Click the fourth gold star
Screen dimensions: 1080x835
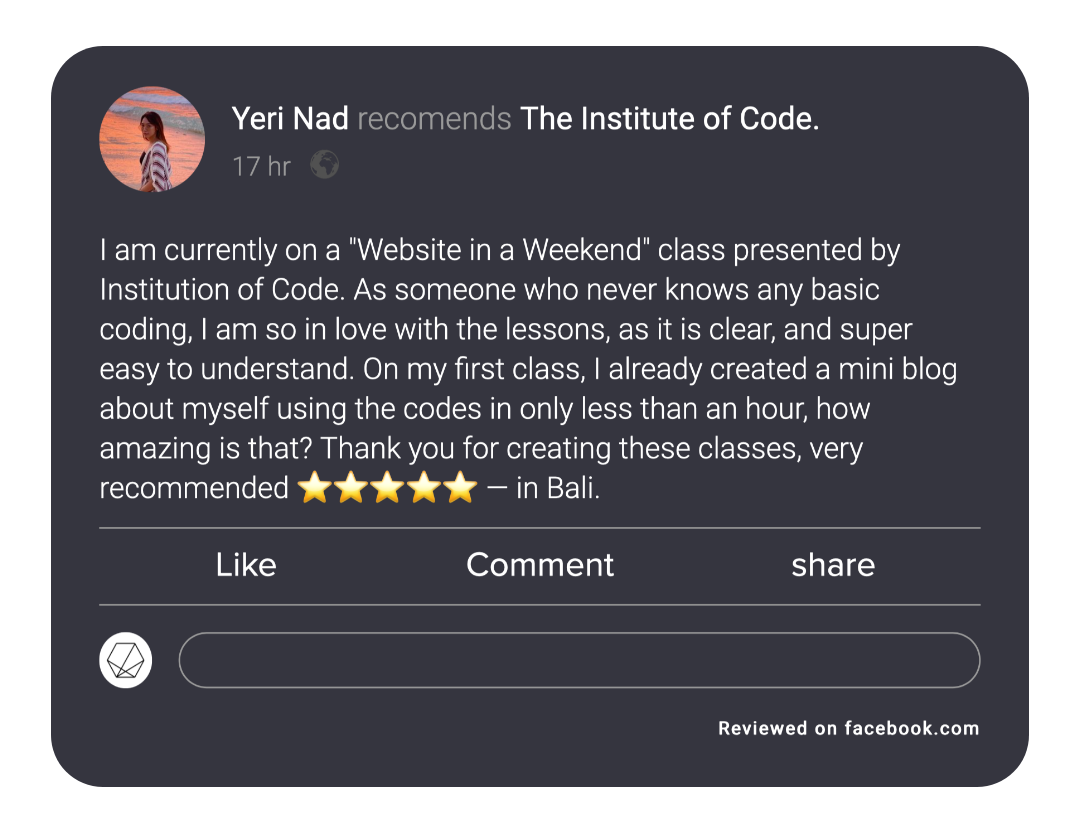pyautogui.click(x=423, y=489)
